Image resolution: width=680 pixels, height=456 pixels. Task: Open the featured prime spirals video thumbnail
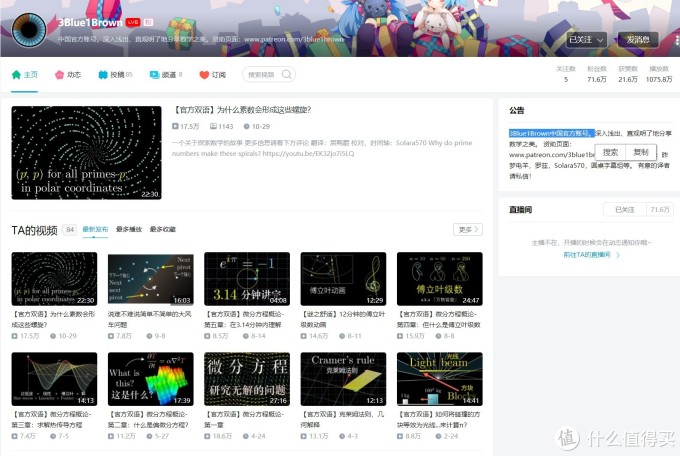coord(86,153)
